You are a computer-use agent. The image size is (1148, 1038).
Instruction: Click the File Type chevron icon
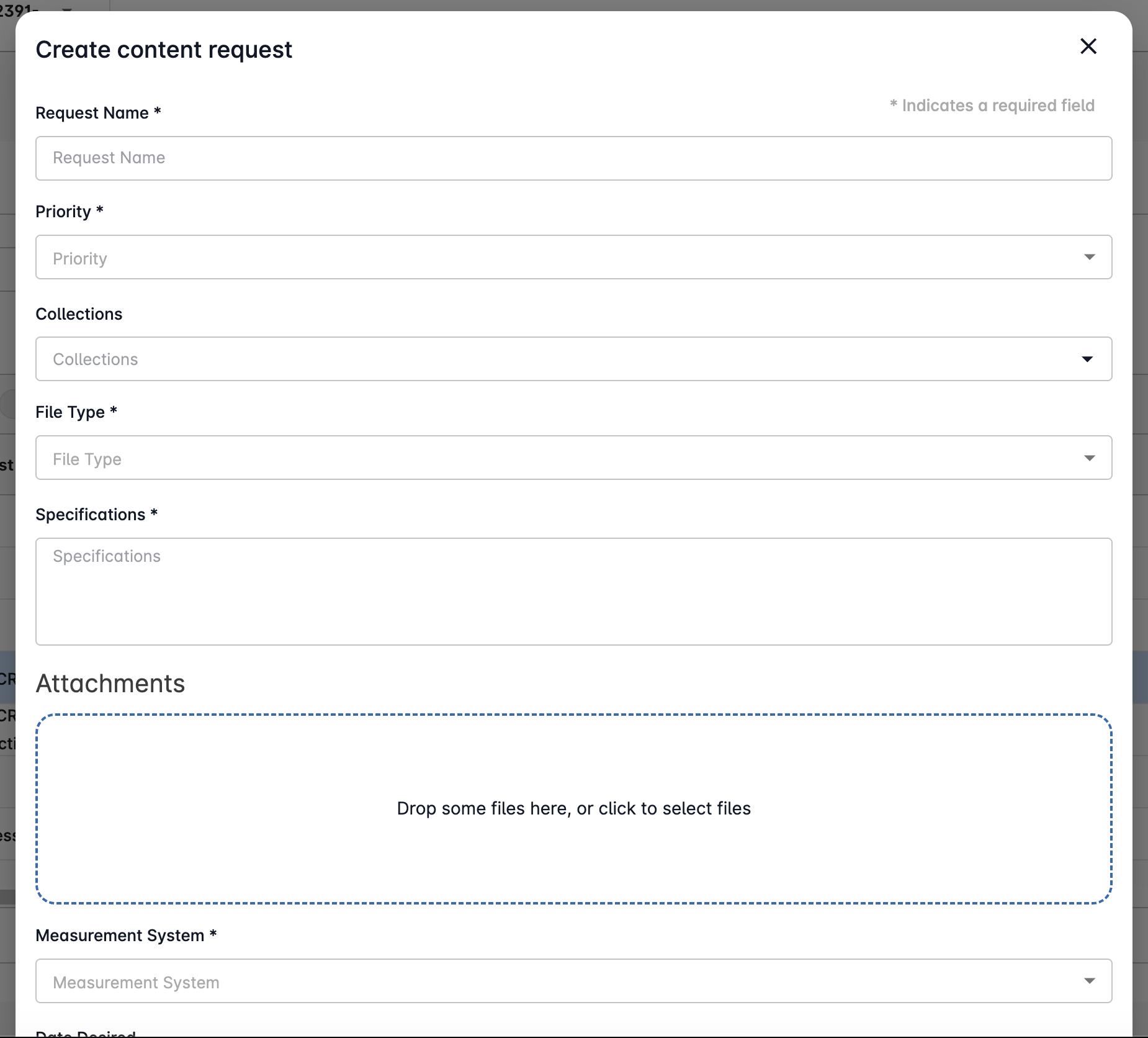click(1090, 458)
